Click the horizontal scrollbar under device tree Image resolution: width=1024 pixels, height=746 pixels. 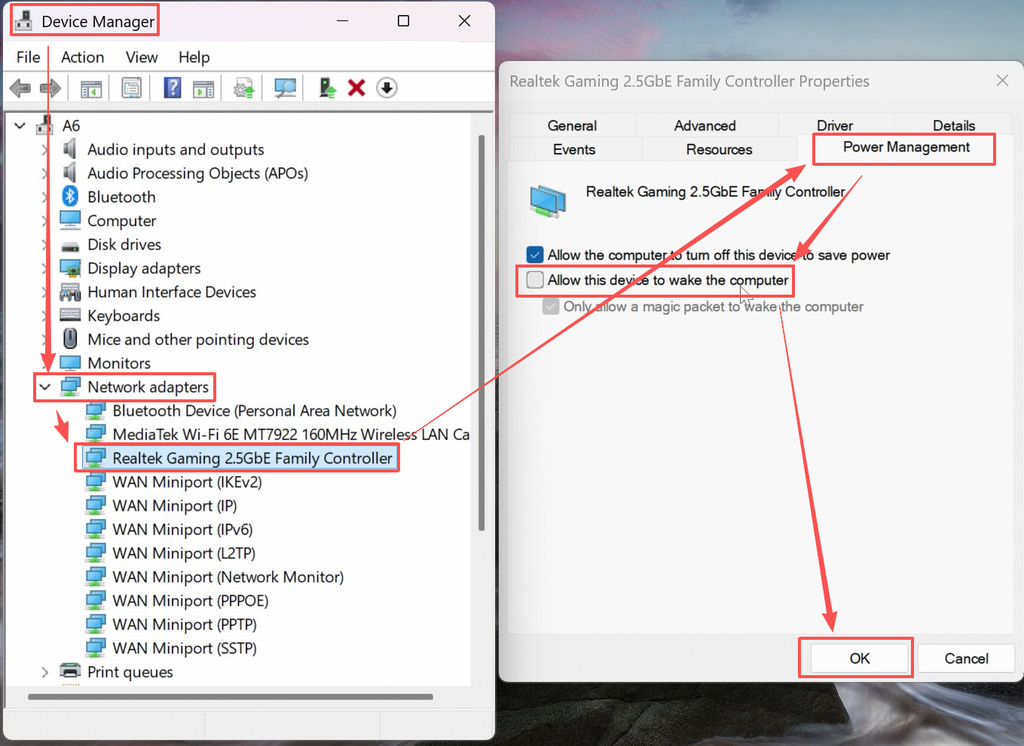coord(231,696)
